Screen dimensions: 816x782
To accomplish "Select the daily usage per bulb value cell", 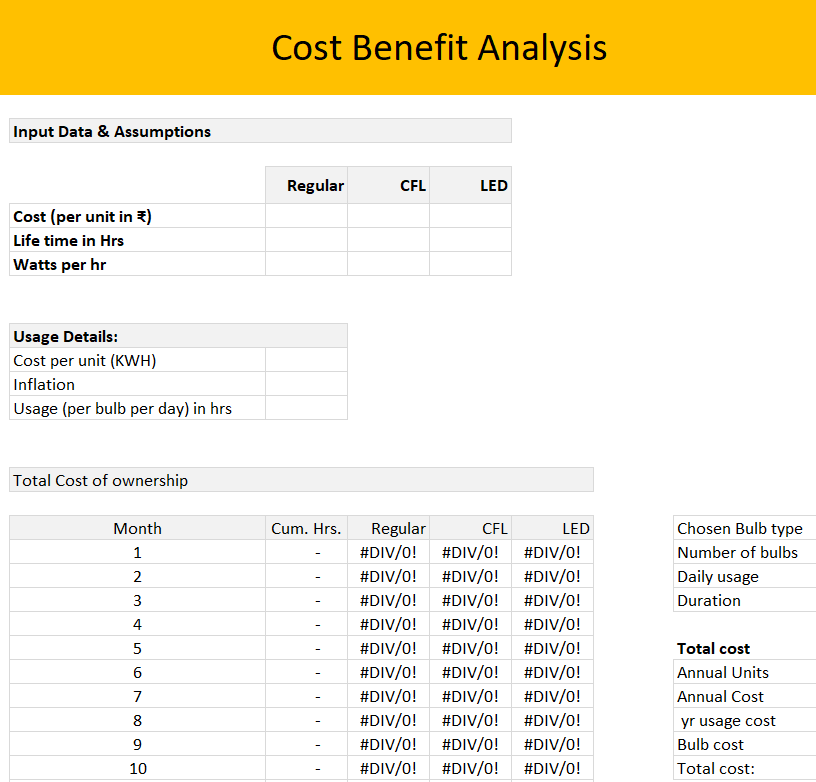I will tap(306, 408).
